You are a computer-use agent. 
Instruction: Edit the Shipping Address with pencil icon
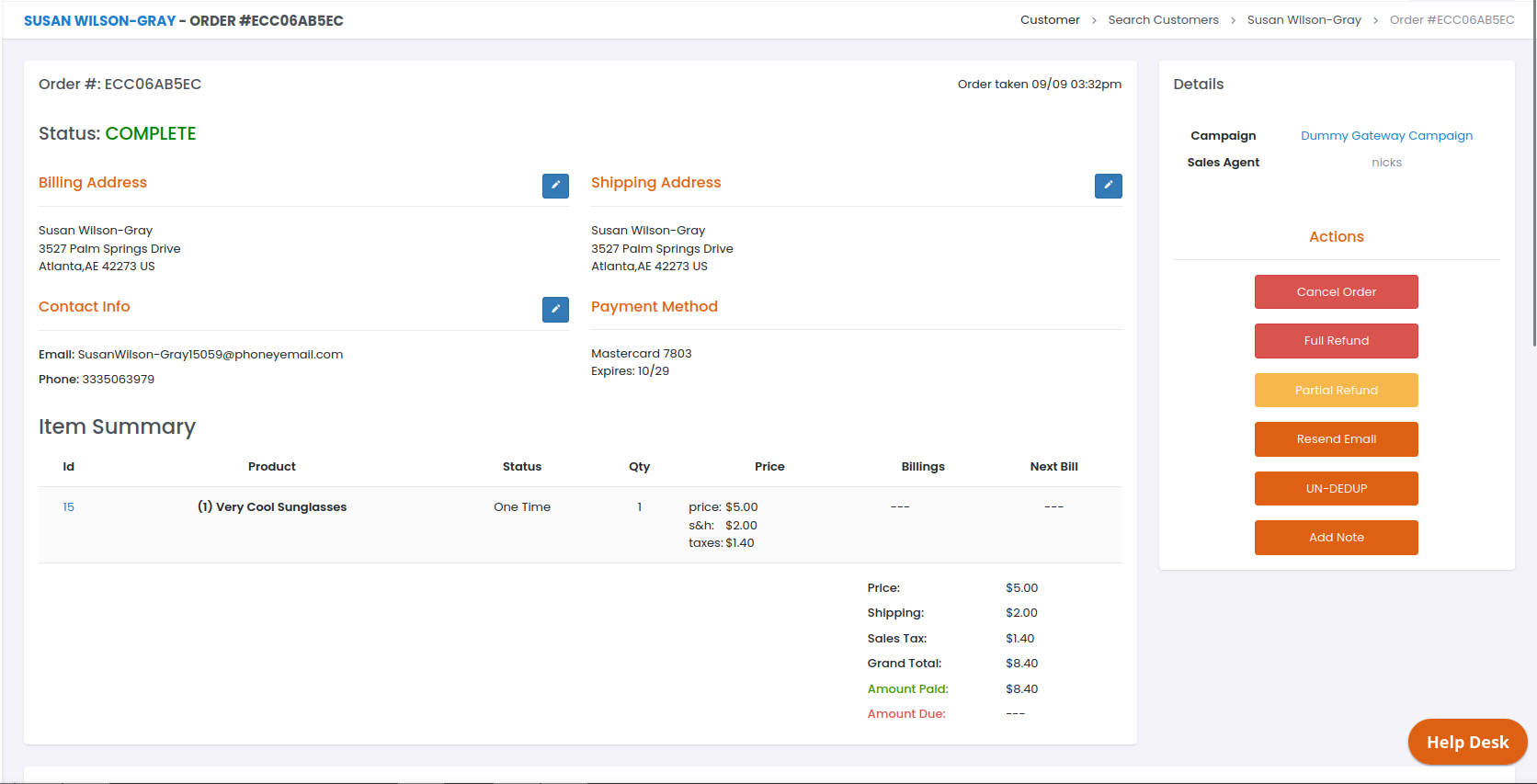click(1108, 186)
